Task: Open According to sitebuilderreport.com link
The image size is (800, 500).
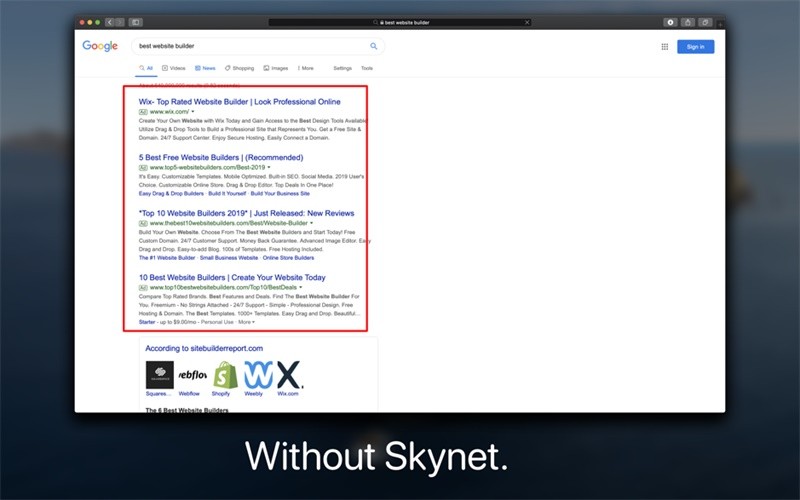Action: 204,348
